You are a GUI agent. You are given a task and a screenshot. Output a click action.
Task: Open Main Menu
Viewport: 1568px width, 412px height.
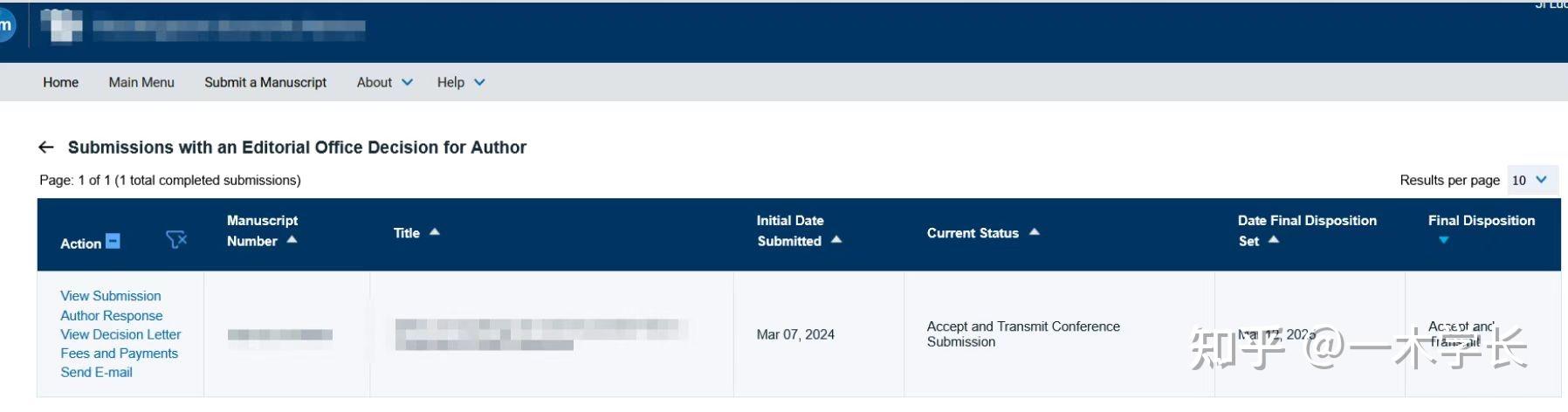[141, 82]
